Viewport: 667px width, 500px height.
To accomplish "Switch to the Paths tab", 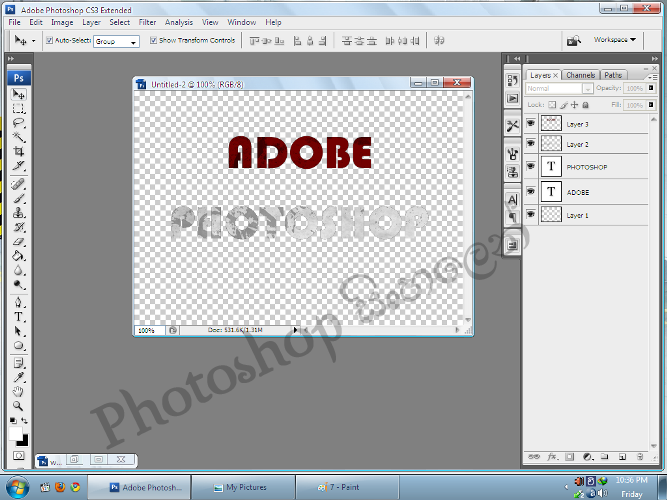I will [x=613, y=75].
